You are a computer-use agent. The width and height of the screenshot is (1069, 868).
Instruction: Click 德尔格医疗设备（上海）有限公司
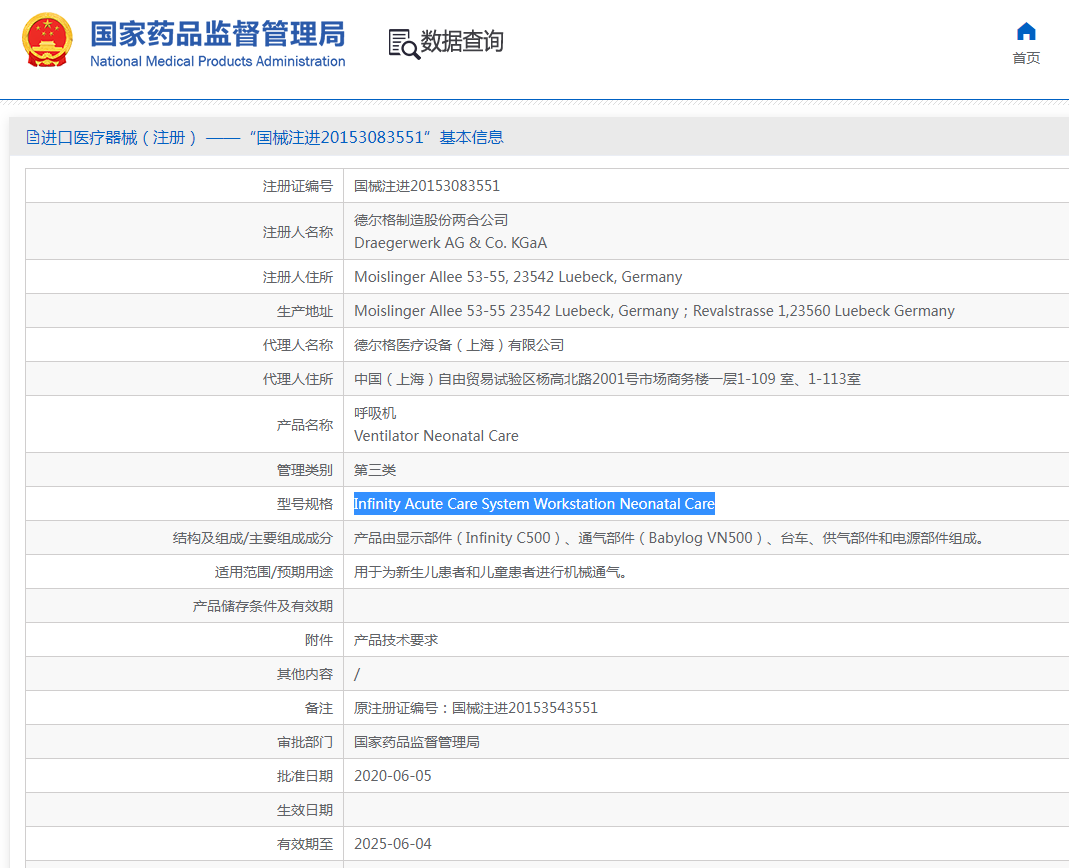pos(459,345)
